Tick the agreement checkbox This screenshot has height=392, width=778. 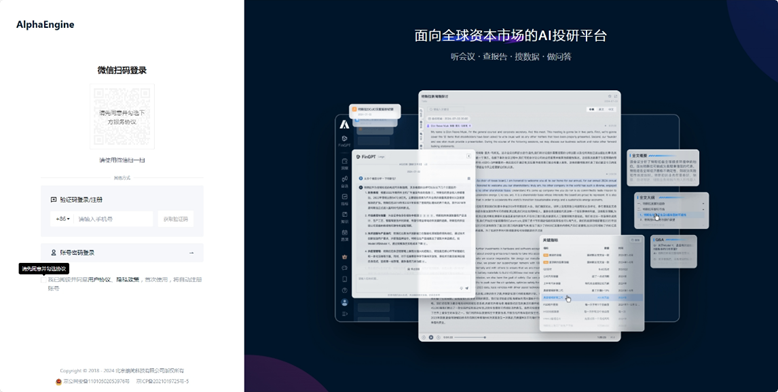tap(44, 280)
